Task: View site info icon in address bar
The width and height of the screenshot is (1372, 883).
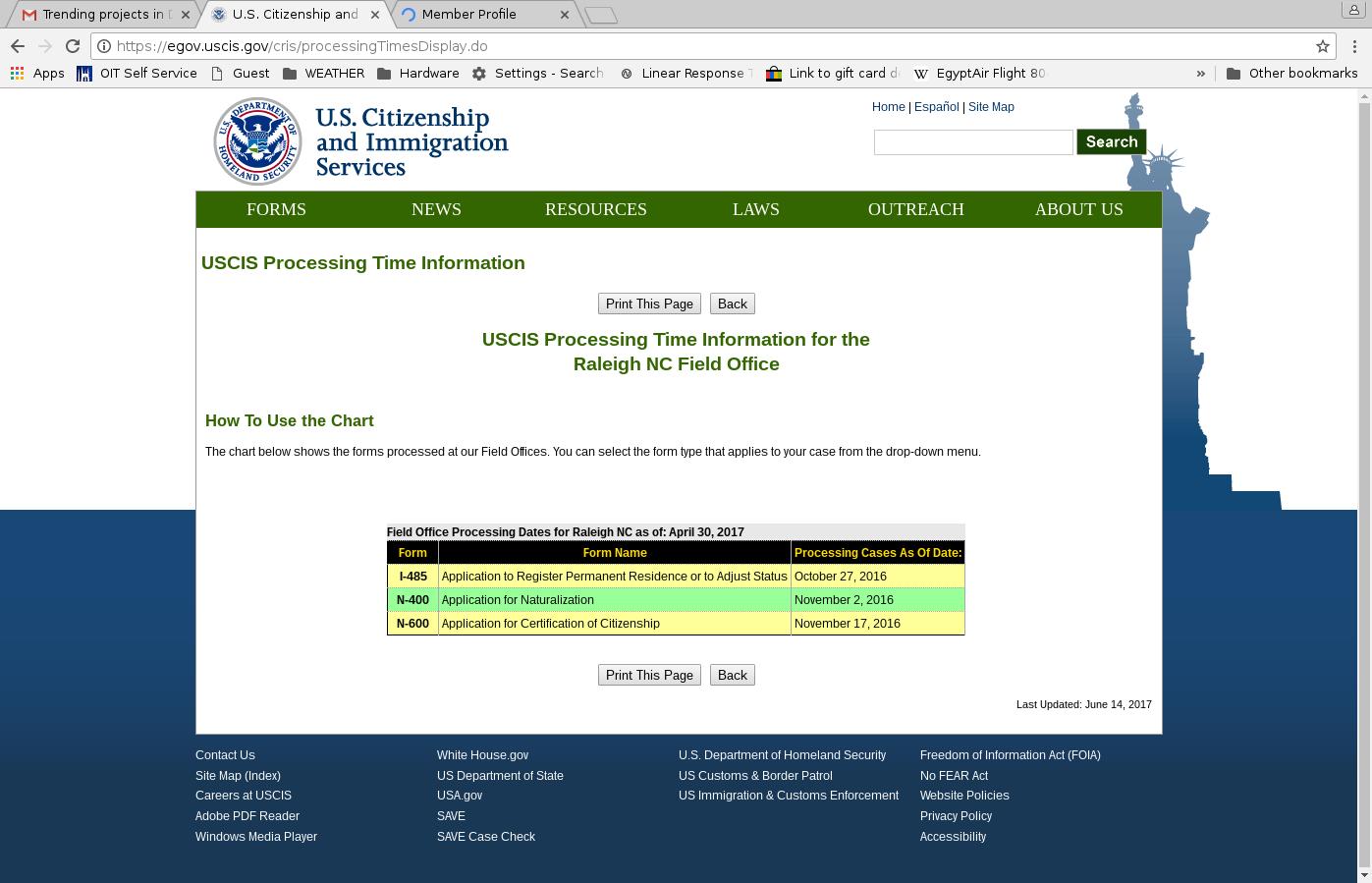Action: click(103, 46)
